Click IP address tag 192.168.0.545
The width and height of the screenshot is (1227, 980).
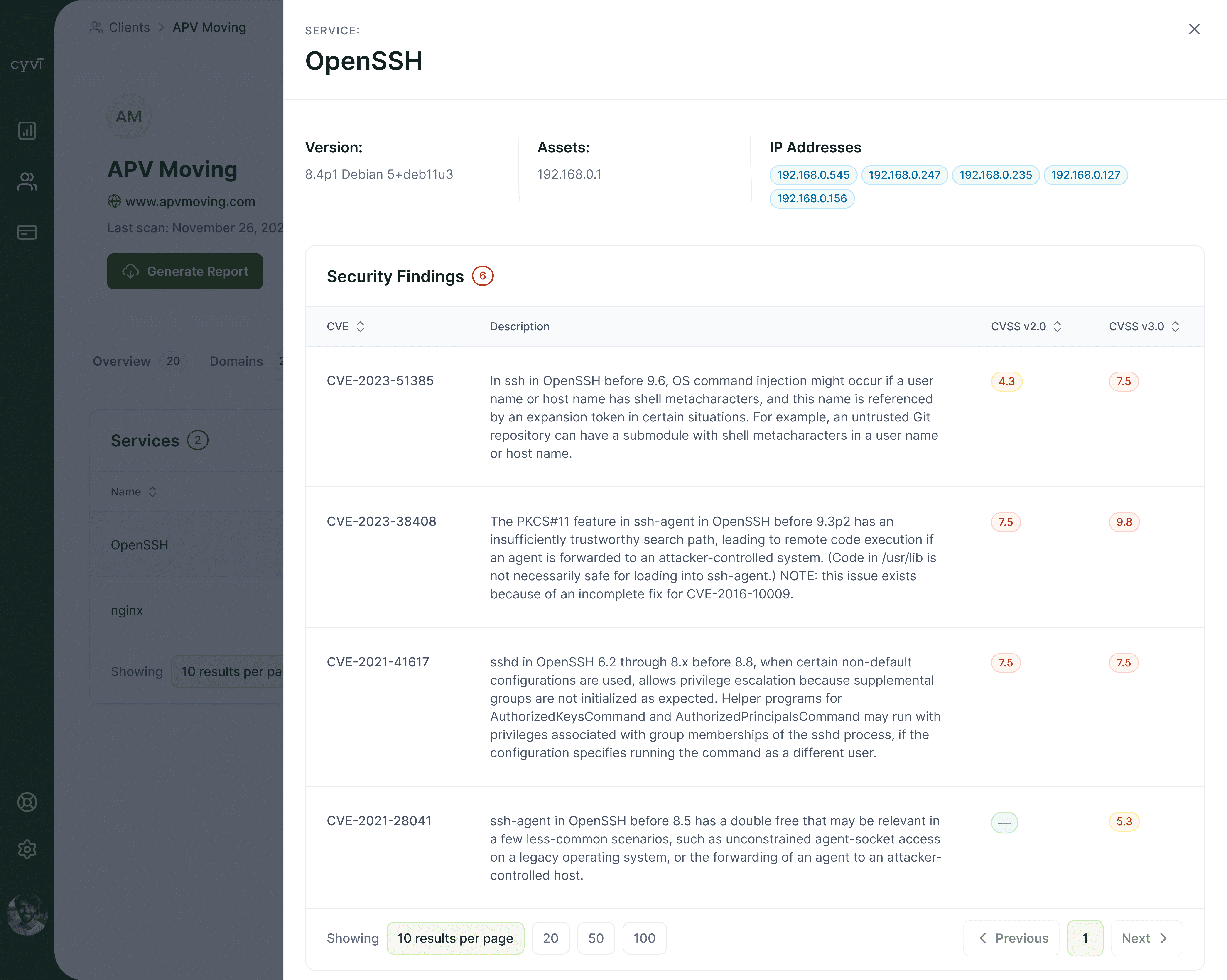813,175
